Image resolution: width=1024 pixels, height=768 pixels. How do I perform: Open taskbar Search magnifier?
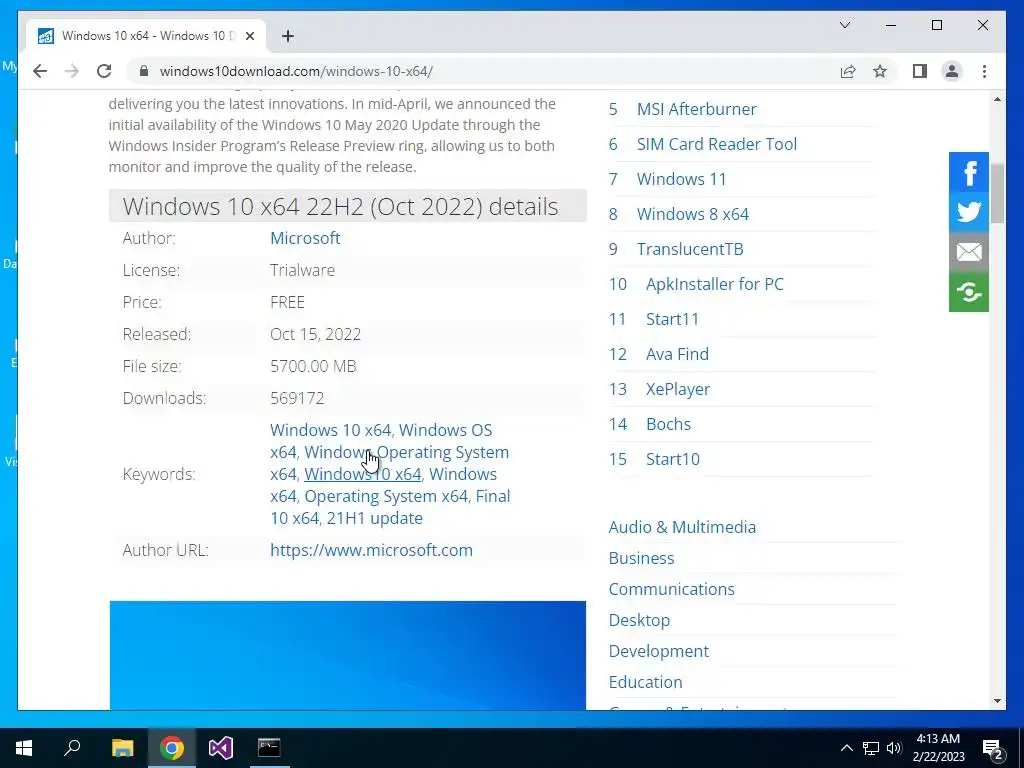coord(72,748)
